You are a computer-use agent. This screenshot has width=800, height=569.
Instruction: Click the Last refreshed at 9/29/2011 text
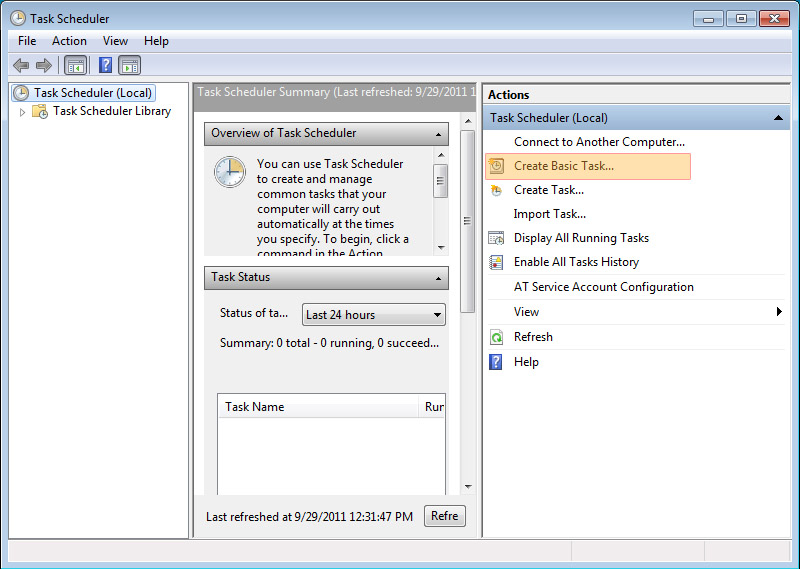tap(309, 516)
